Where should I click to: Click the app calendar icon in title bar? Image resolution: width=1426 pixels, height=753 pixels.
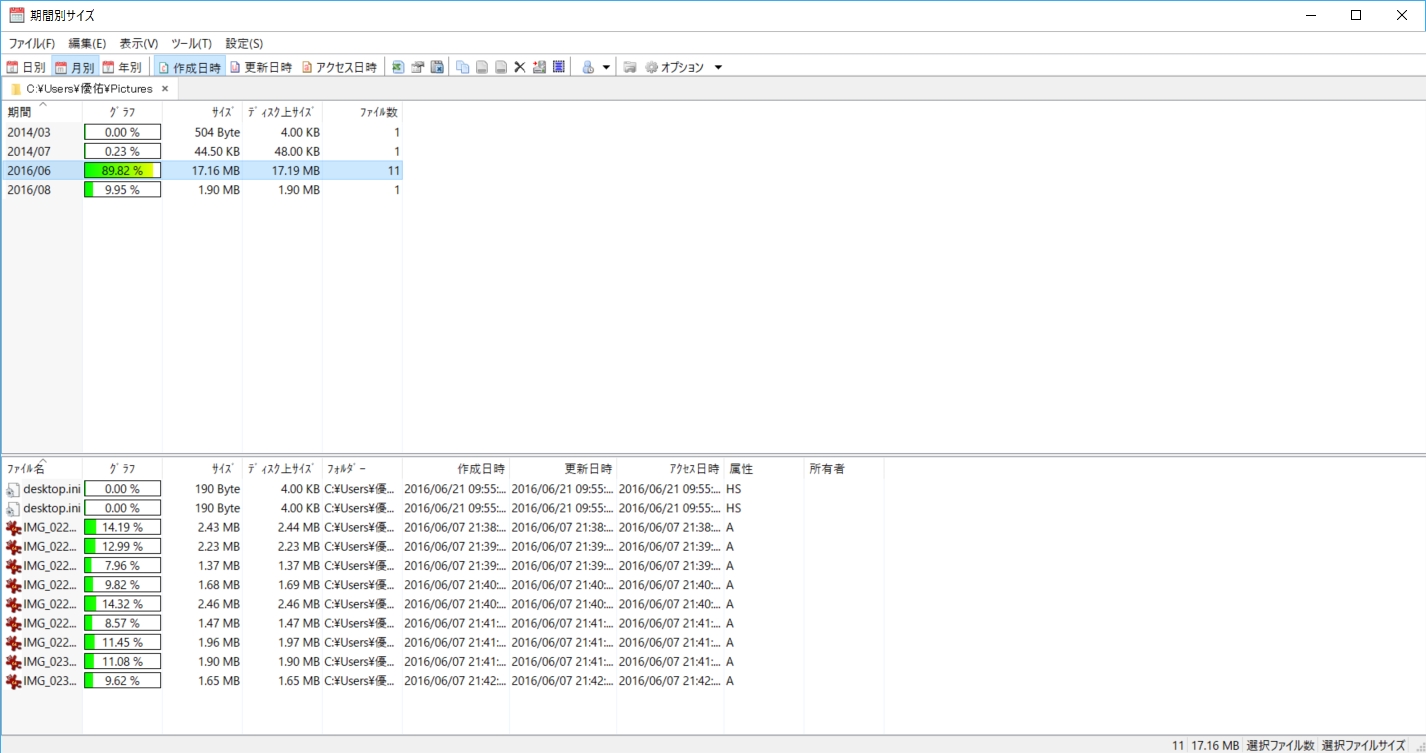pos(17,14)
